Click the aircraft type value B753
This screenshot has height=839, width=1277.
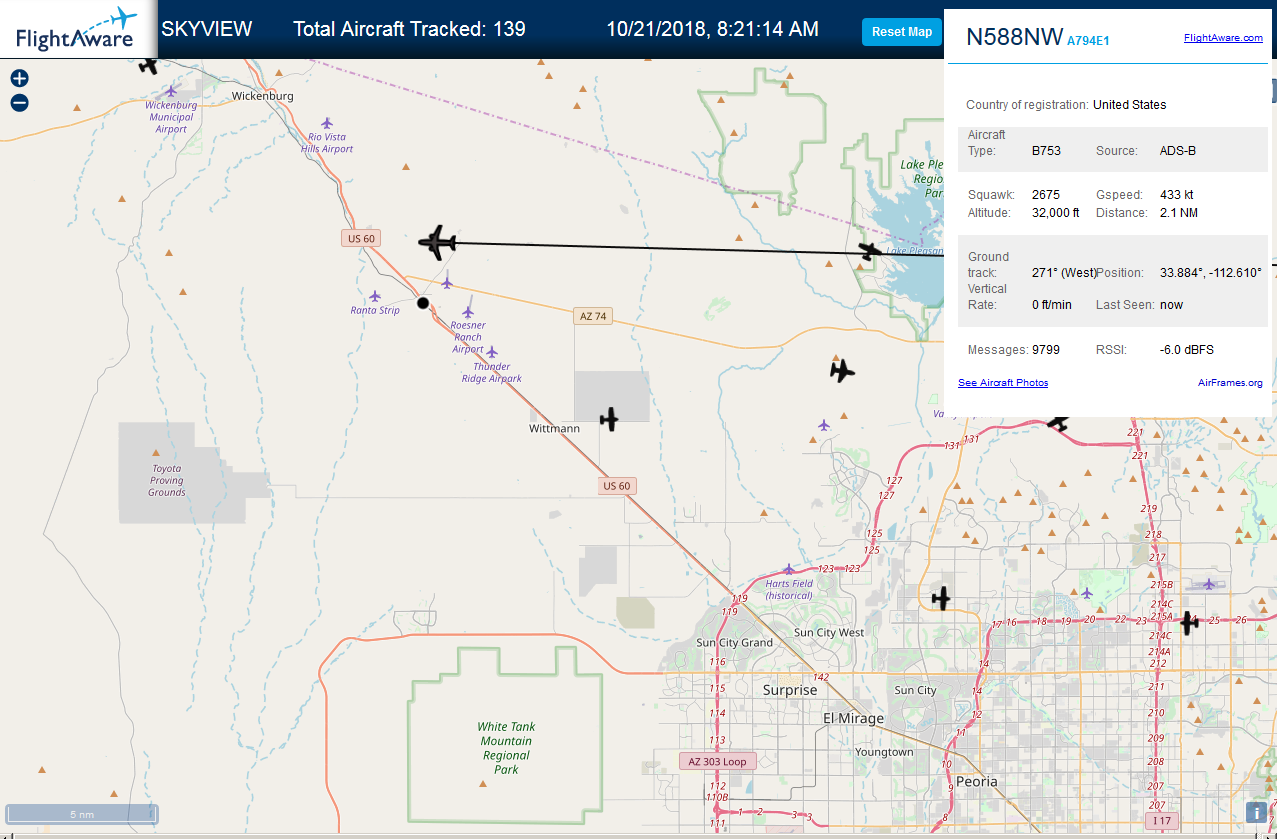click(1046, 151)
